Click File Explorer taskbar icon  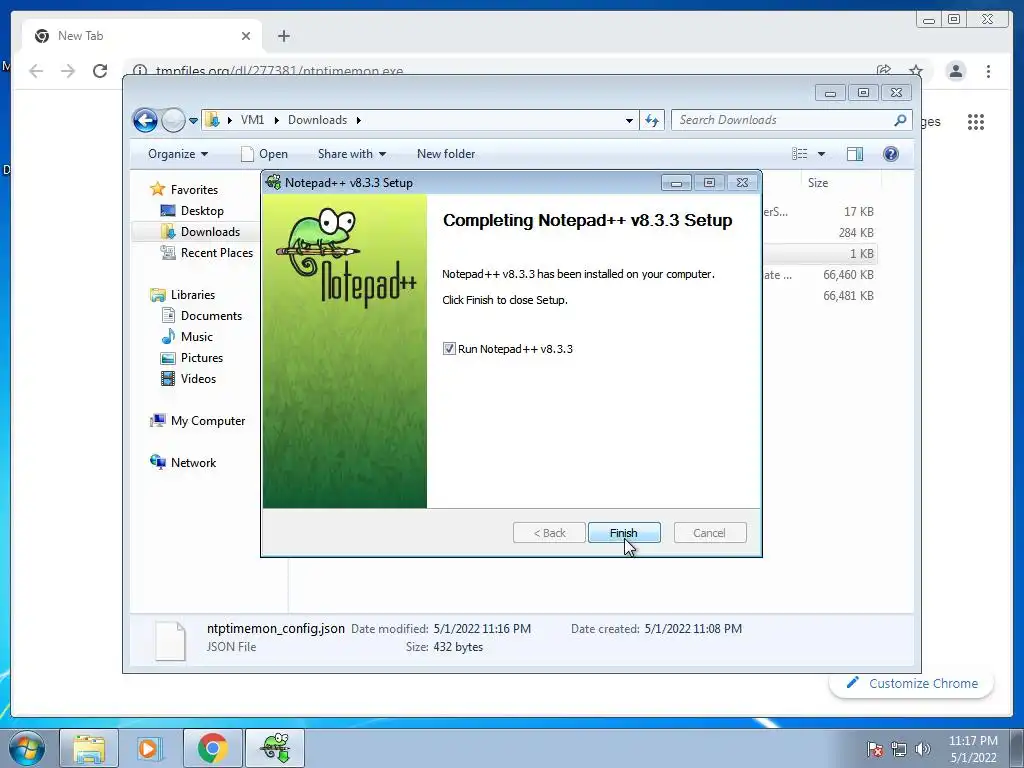(89, 748)
